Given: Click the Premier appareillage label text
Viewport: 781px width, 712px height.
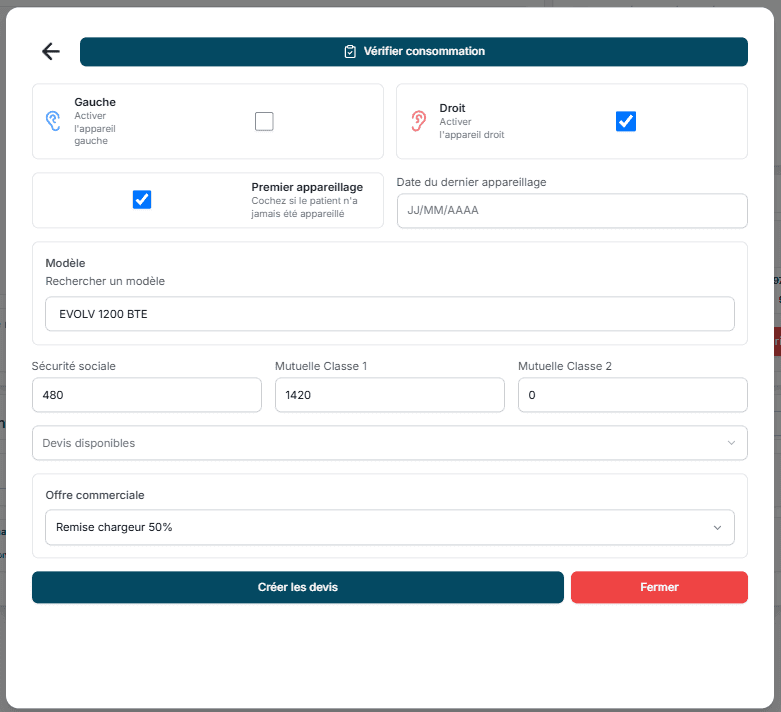Looking at the screenshot, I should pyautogui.click(x=307, y=187).
